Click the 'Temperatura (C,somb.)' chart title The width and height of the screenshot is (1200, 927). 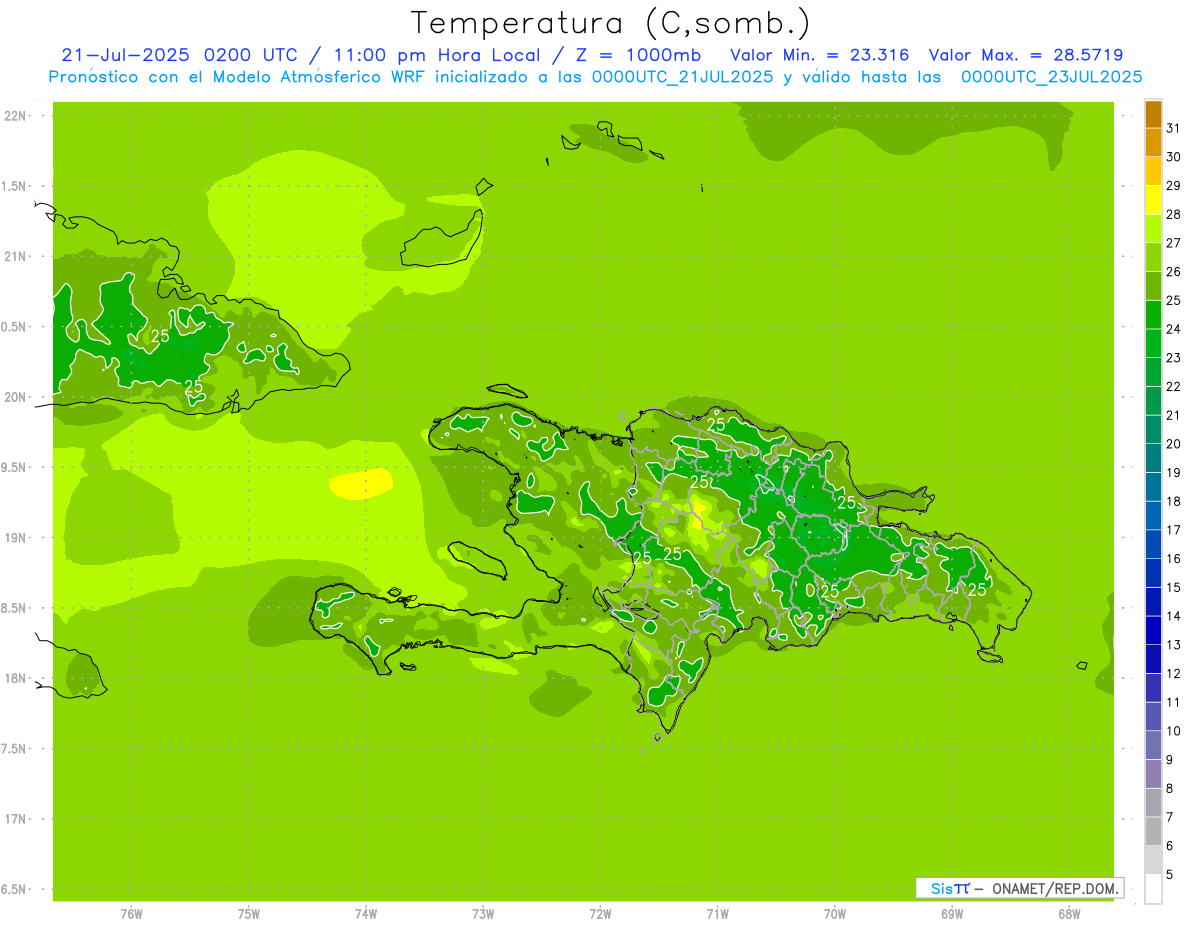[611, 23]
